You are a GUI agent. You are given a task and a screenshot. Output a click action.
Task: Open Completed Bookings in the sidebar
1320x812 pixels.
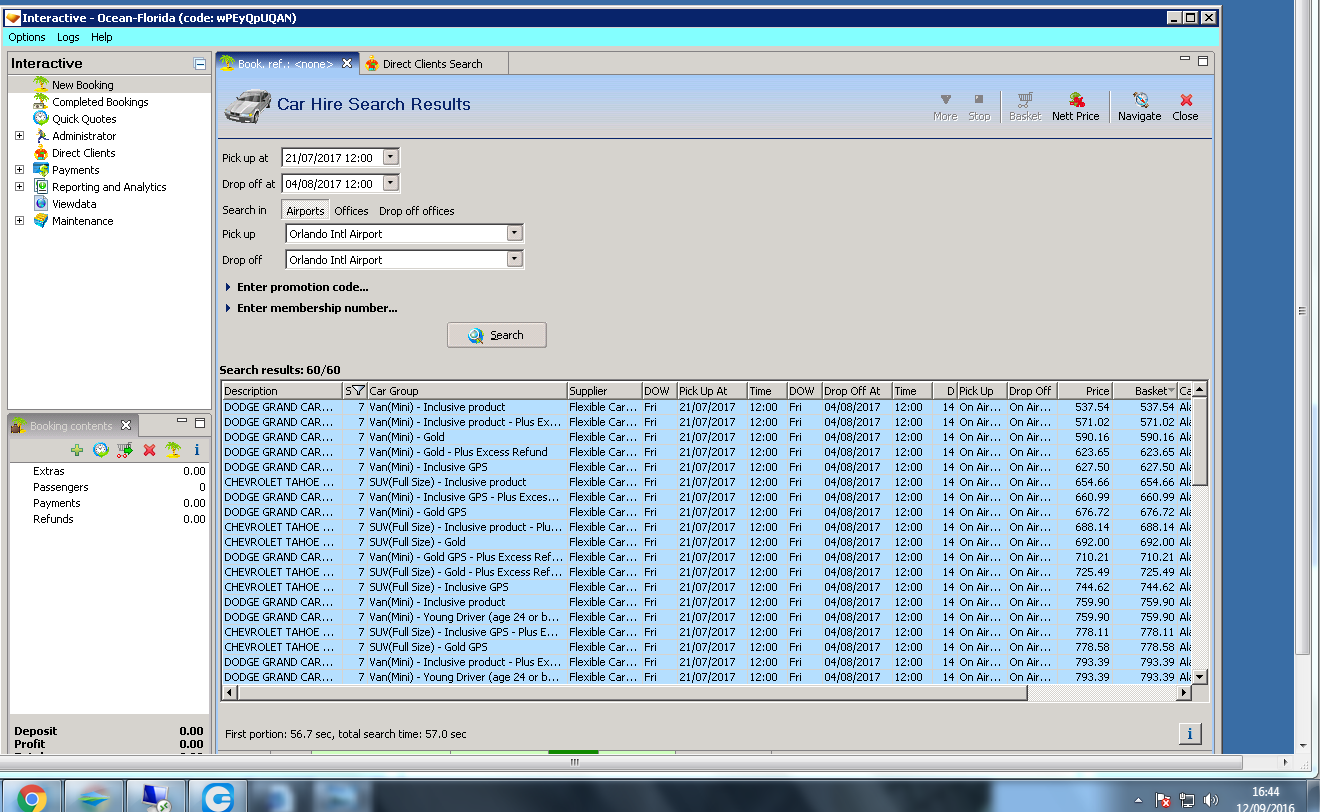point(100,102)
